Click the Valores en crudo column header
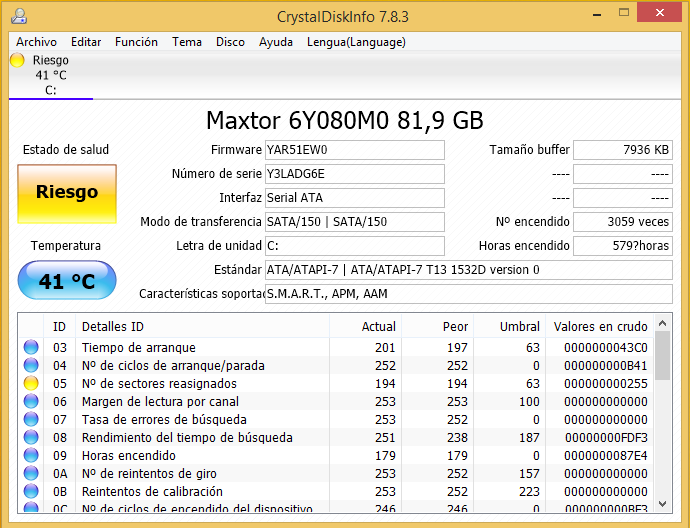690x528 pixels. (599, 326)
